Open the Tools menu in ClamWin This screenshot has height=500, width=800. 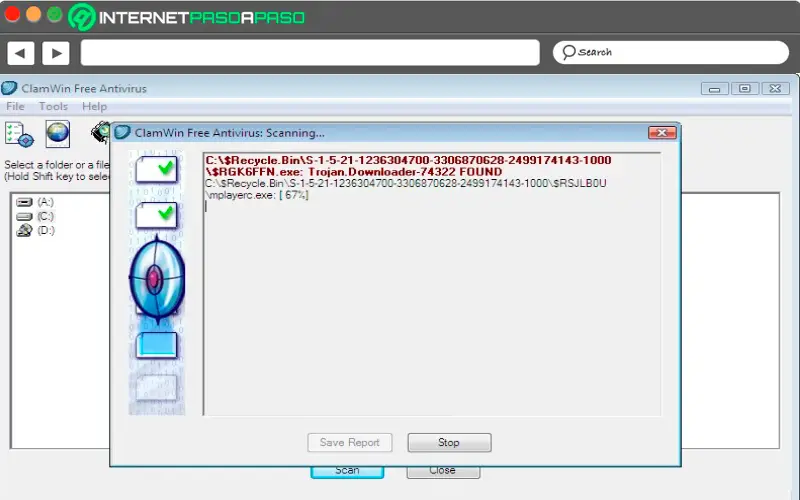click(x=53, y=106)
